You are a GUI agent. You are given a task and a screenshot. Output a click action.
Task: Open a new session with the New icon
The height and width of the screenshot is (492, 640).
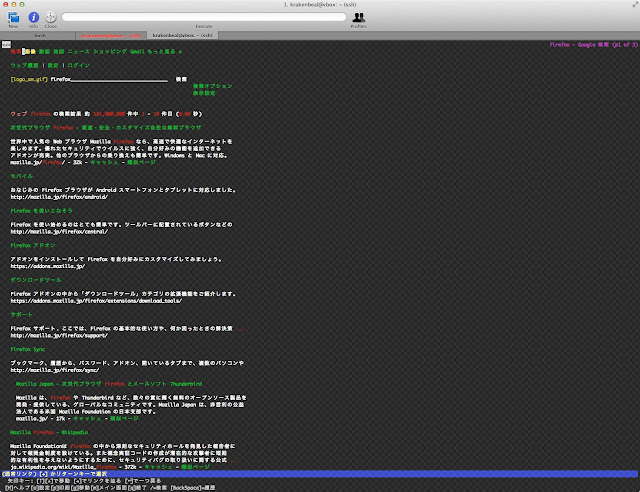point(13,18)
